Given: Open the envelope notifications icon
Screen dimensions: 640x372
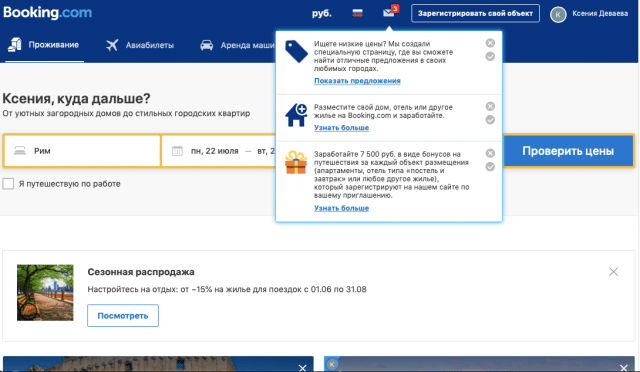Looking at the screenshot, I should pyautogui.click(x=389, y=13).
